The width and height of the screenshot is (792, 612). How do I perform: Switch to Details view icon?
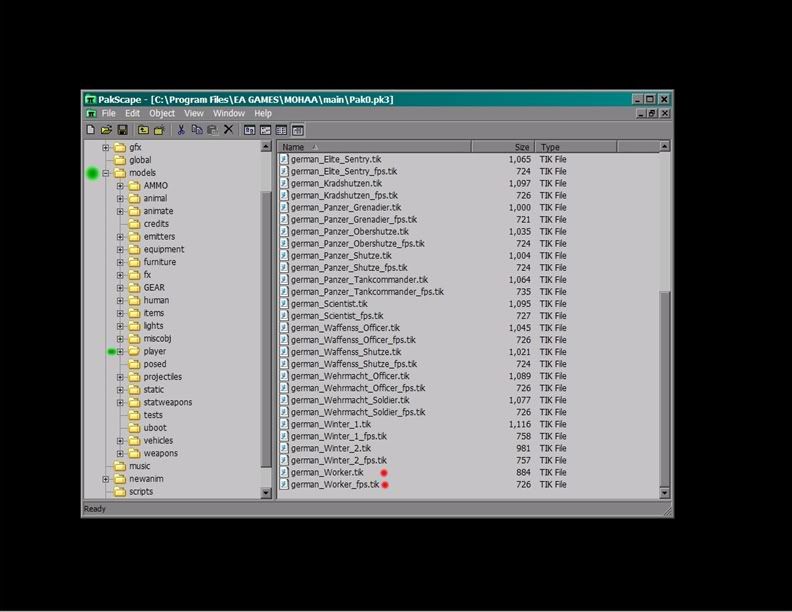[x=298, y=130]
